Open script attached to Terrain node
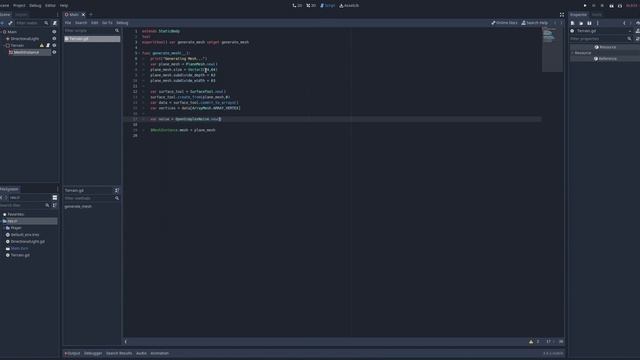 48,46
